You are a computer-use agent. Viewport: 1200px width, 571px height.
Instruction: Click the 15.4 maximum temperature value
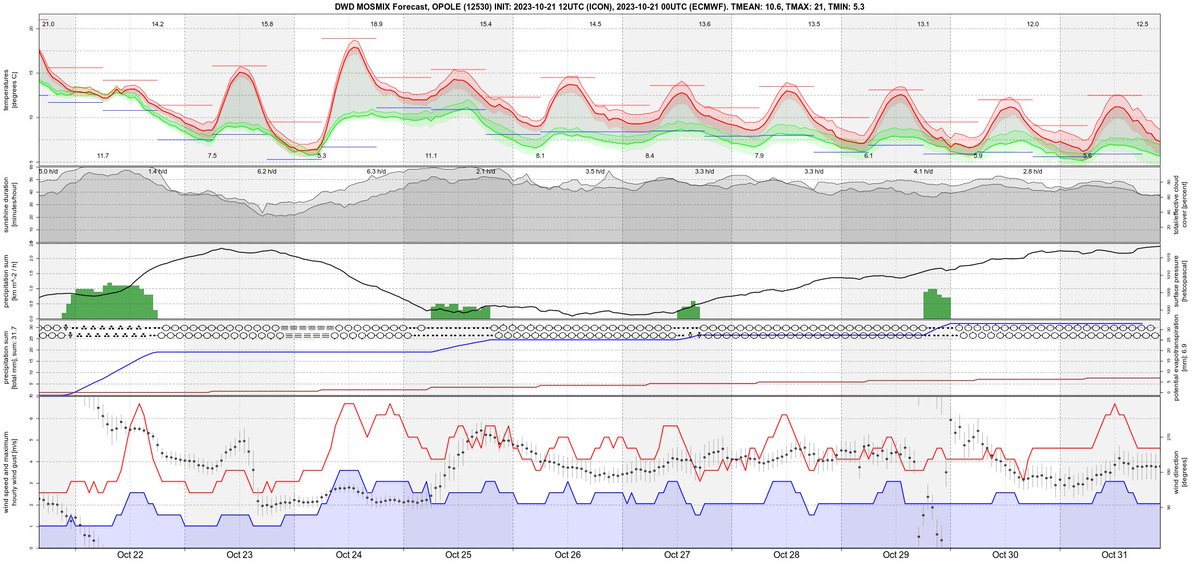[486, 23]
